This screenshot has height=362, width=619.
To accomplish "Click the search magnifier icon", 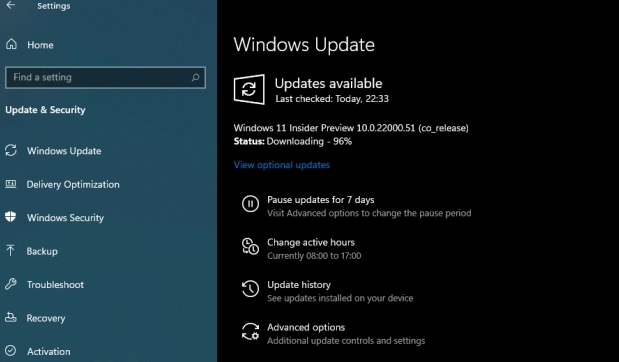I will (x=195, y=77).
